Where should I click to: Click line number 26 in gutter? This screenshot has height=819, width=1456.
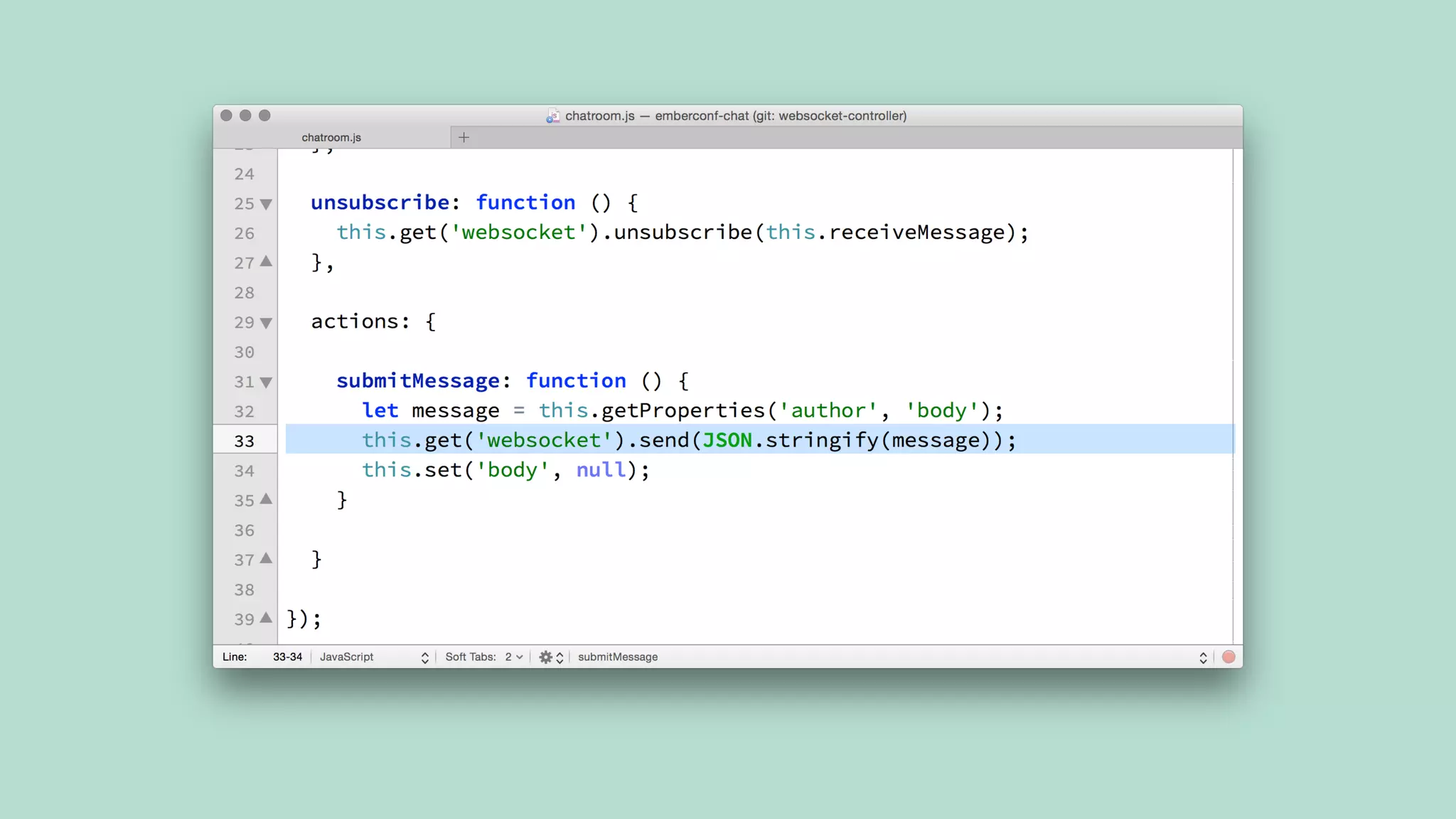pos(244,233)
